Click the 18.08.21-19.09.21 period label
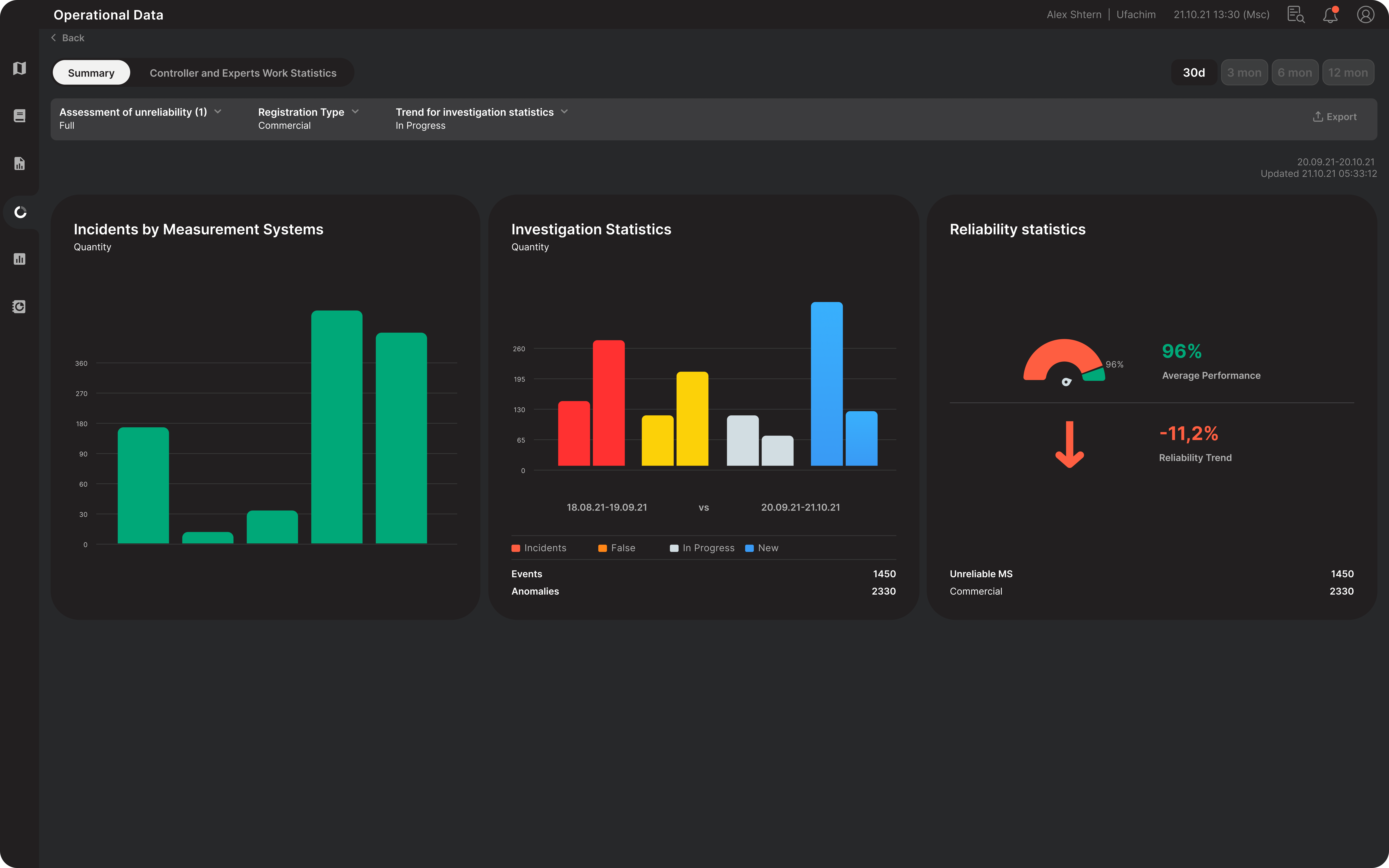This screenshot has width=1389, height=868. coord(607,507)
